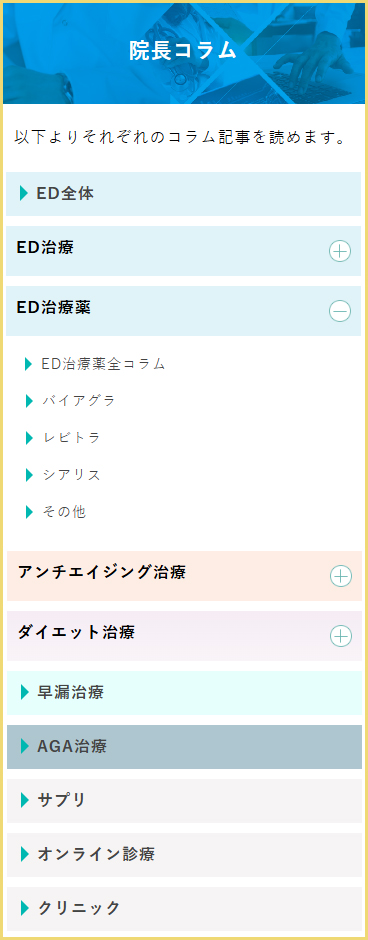Go to オンライン診療 category
368x940 pixels.
pyautogui.click(x=185, y=854)
